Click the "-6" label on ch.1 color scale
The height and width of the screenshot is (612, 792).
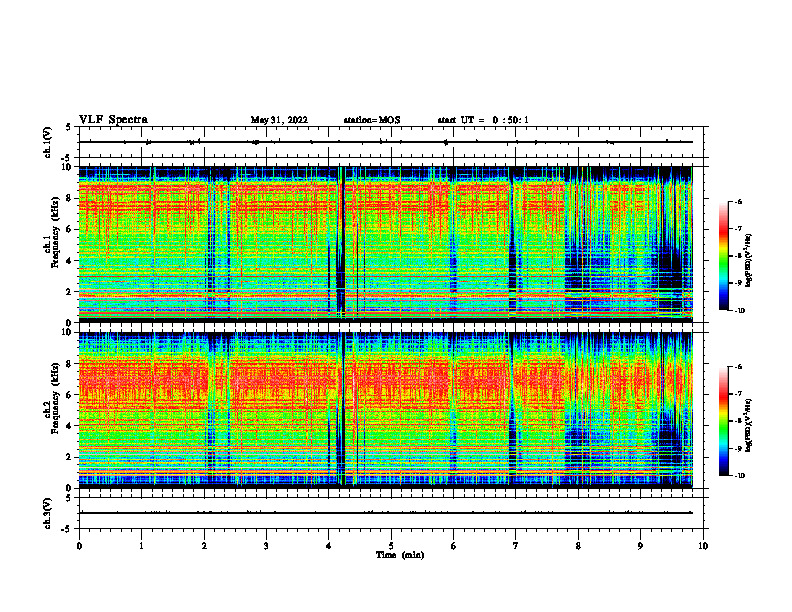click(737, 201)
